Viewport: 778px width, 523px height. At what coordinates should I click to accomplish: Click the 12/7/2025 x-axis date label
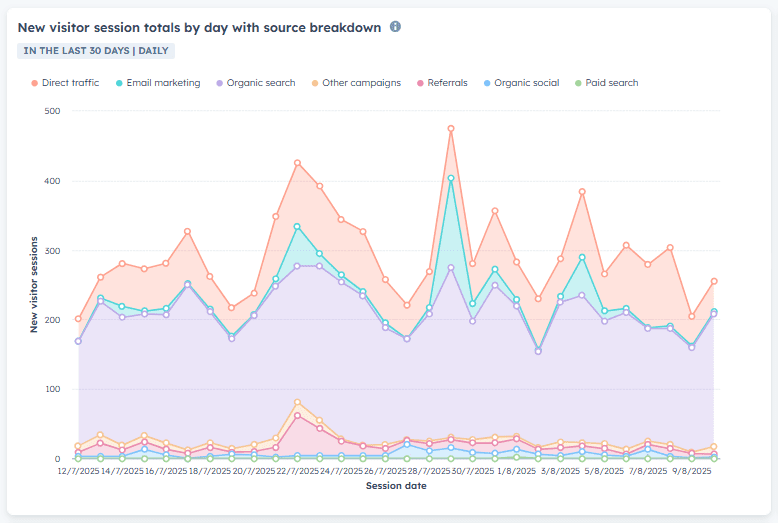point(78,469)
